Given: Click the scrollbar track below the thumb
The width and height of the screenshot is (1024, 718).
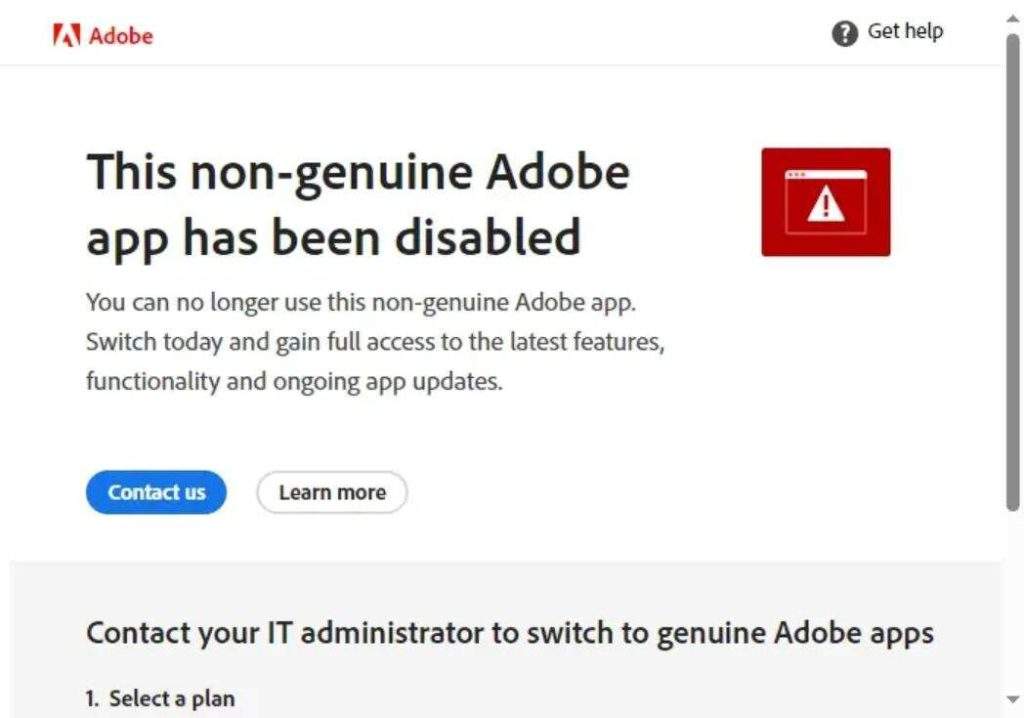Looking at the screenshot, I should (x=1012, y=600).
